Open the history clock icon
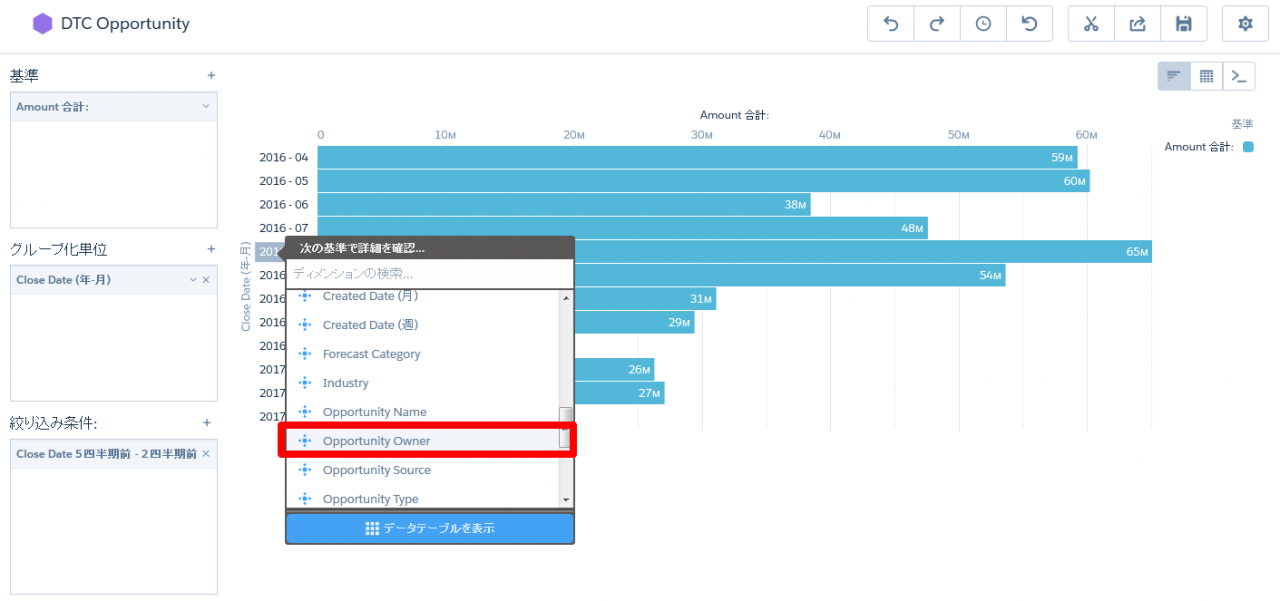Screen dimensions: 1280x601 pos(983,24)
